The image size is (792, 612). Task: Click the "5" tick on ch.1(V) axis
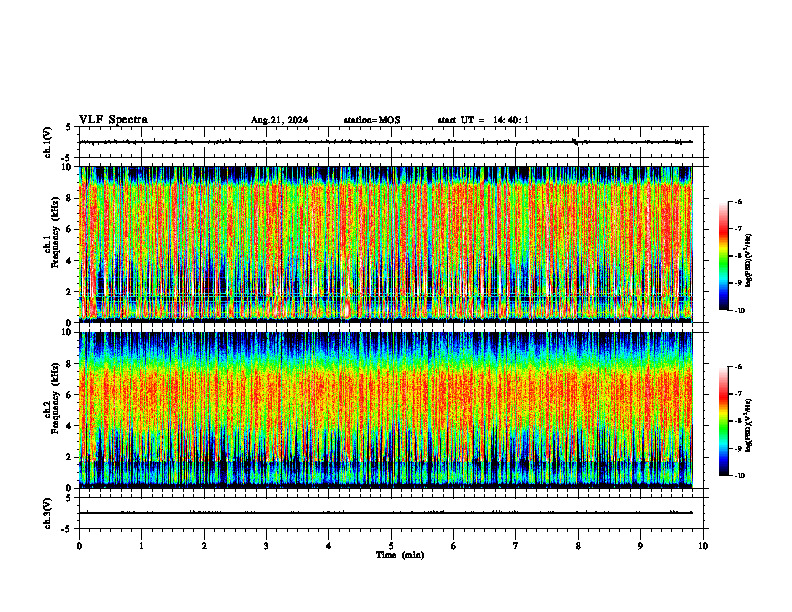click(x=69, y=128)
